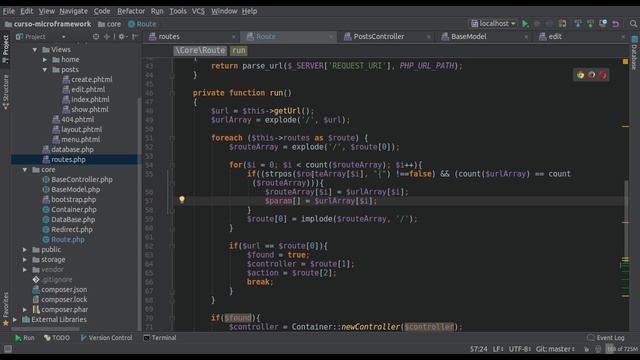Click the lock read-only toggle in status bar
Screen dimensions: 640x360
(x=586, y=349)
